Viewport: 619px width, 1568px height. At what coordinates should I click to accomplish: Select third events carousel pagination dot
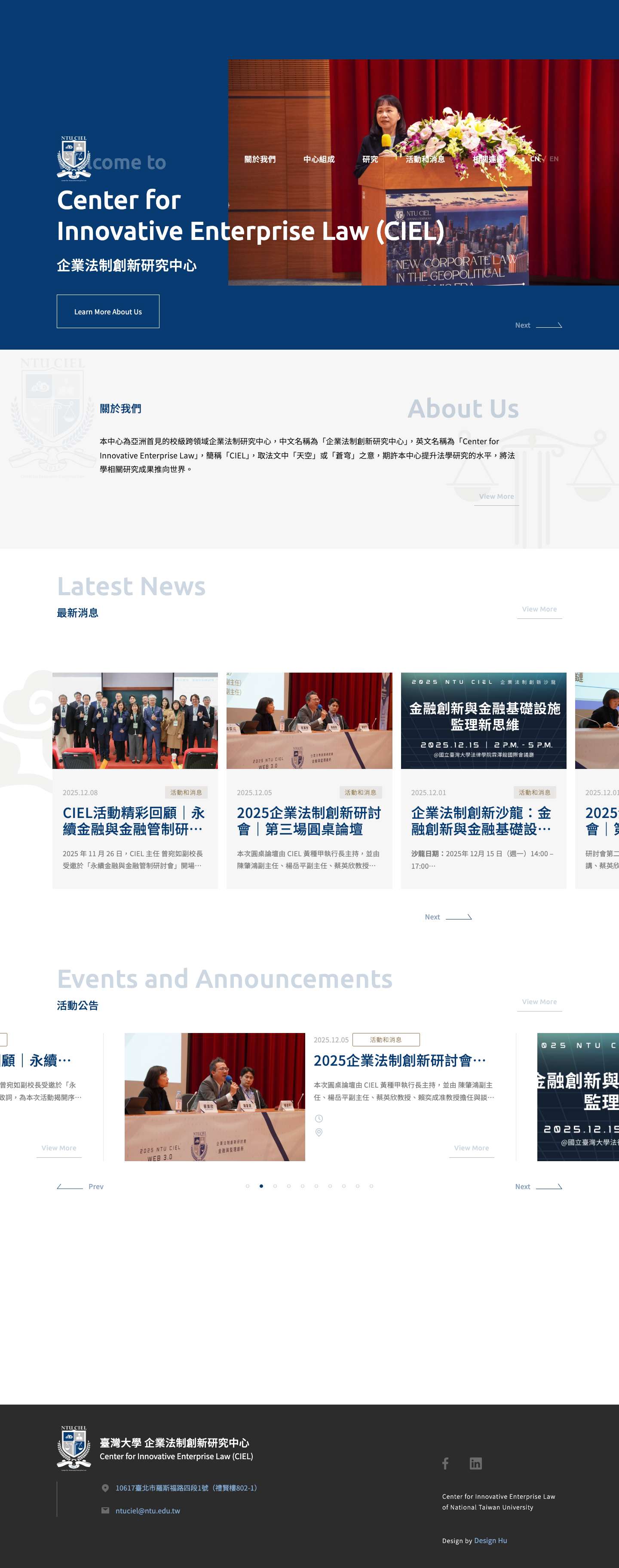275,1186
